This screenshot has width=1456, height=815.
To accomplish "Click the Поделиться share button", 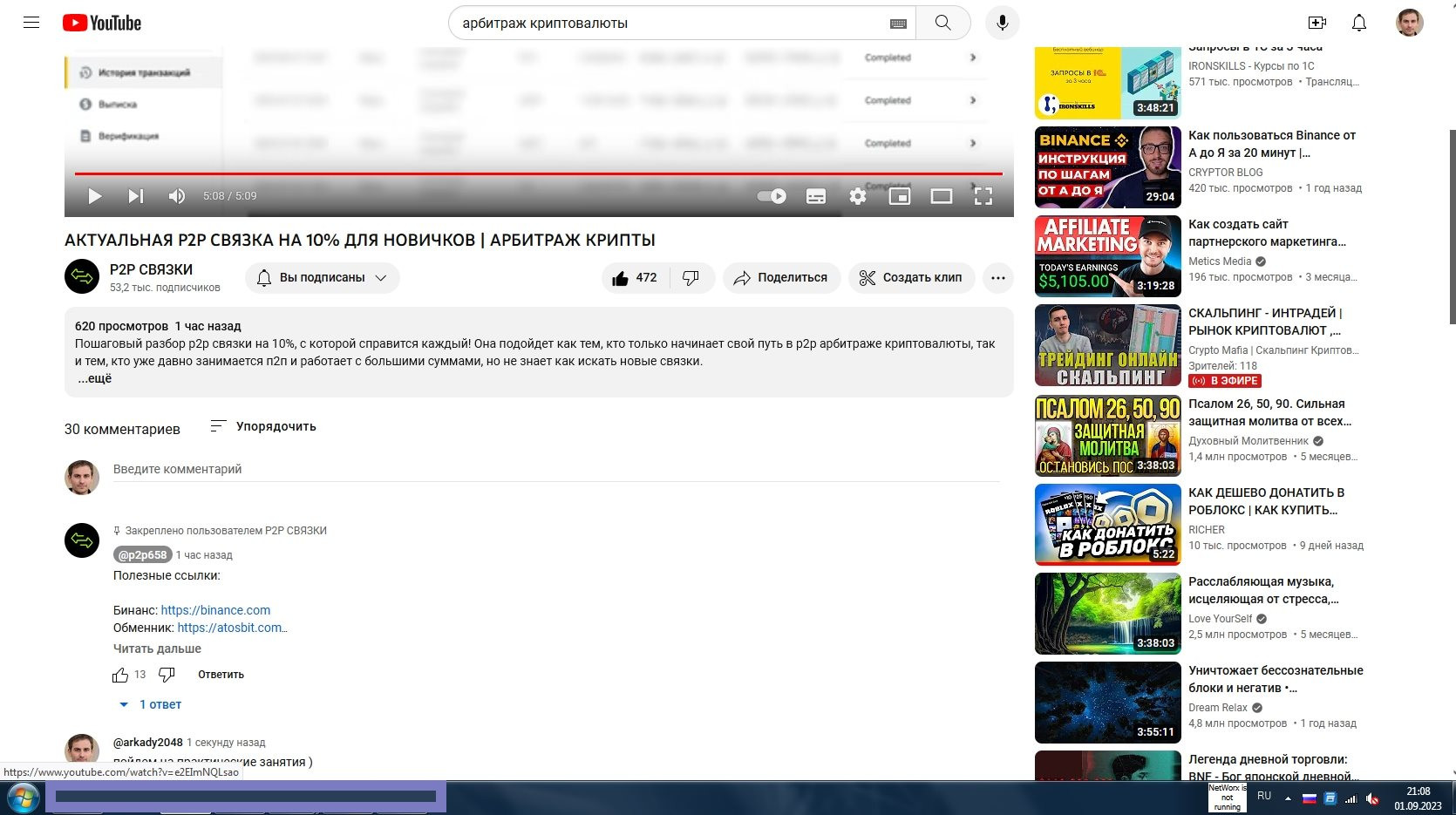I will [781, 277].
